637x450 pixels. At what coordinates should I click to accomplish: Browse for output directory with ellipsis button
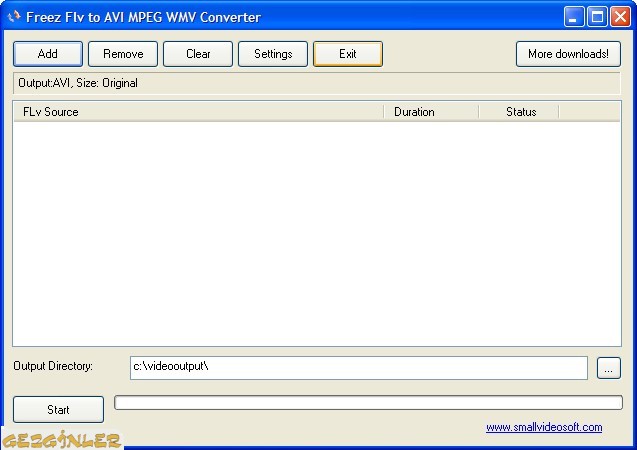[x=609, y=368]
